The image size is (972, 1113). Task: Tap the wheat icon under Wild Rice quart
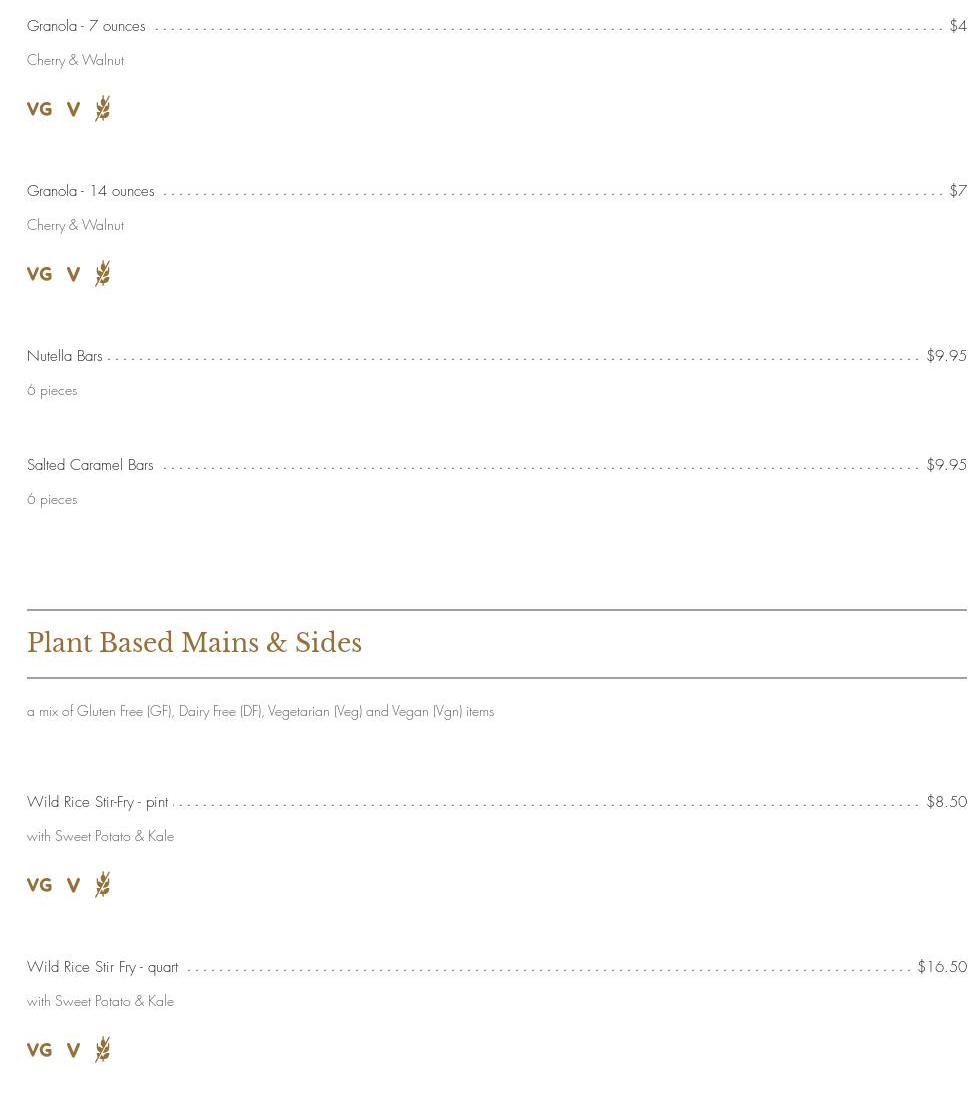[x=103, y=1049]
